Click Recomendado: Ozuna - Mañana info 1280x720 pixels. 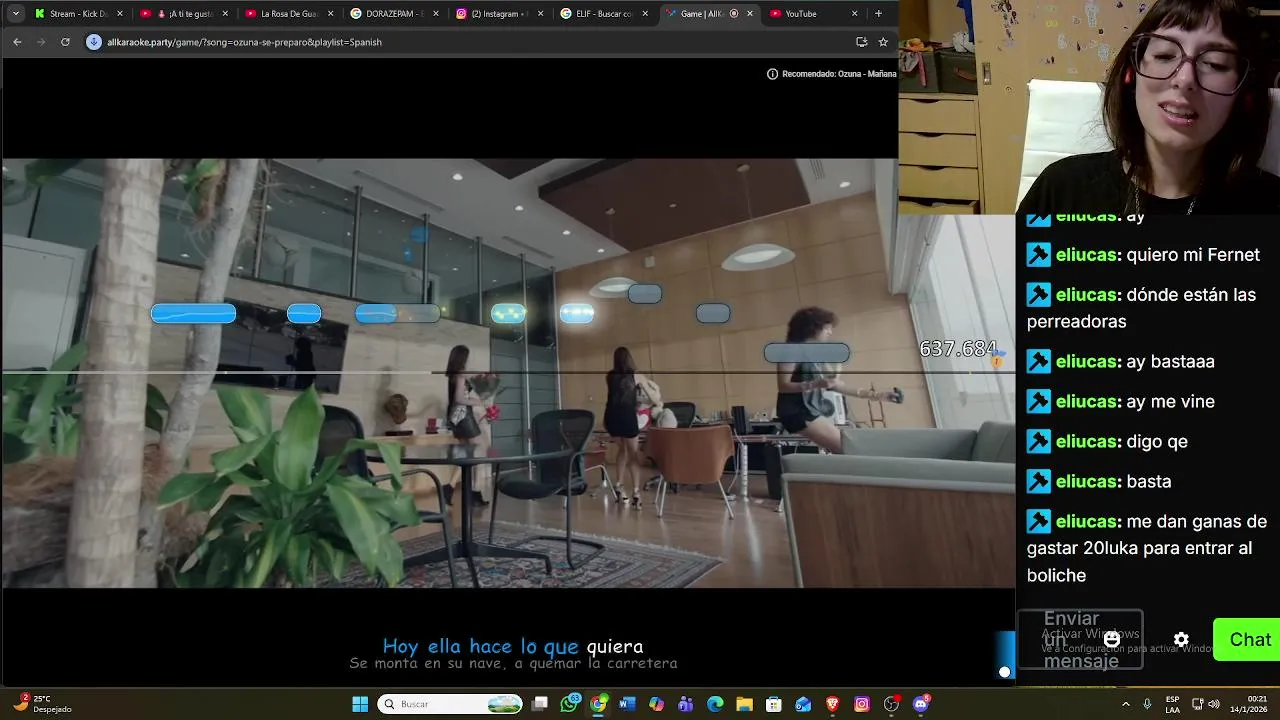(831, 74)
